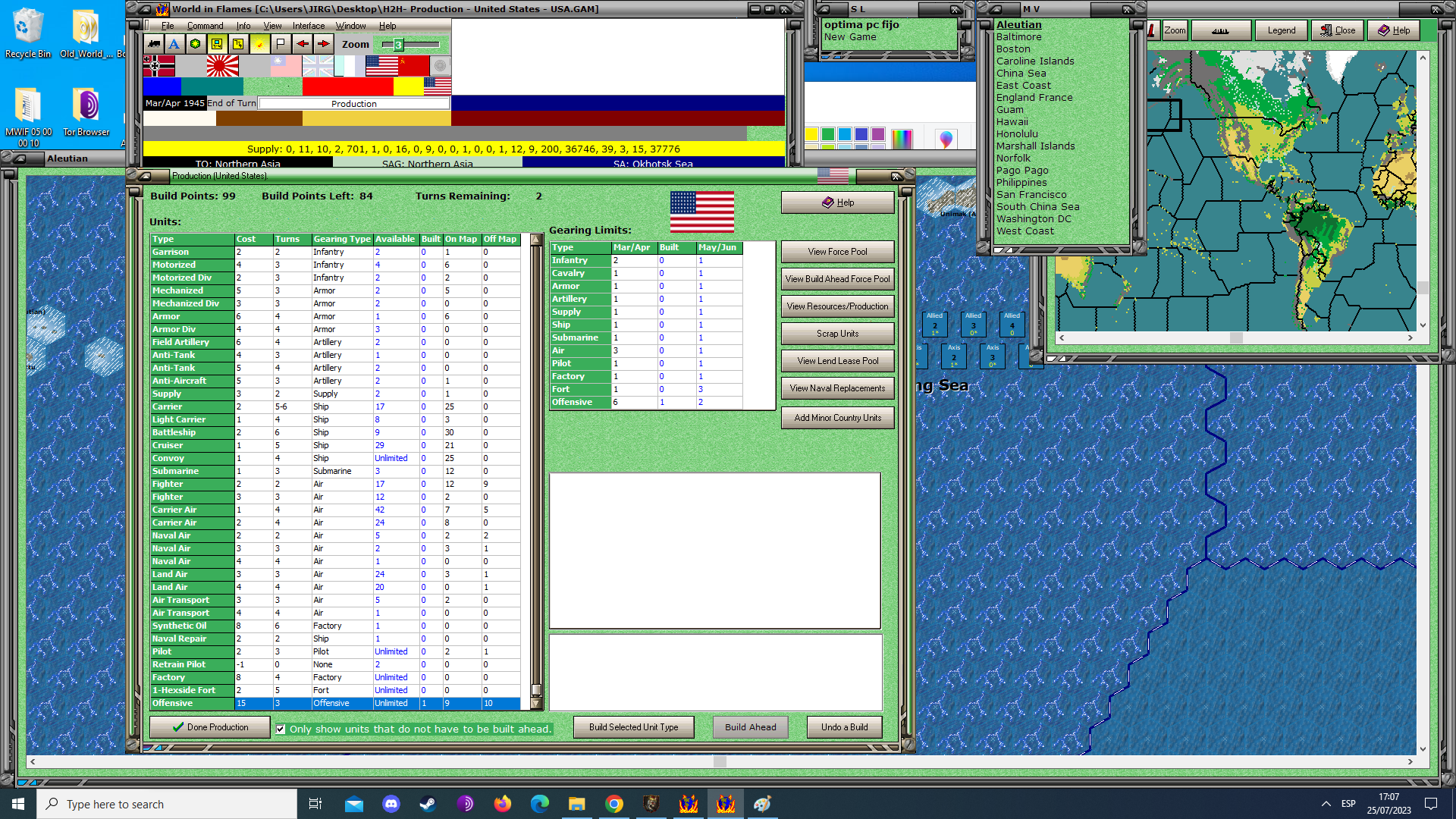Open the Command menu
1456x819 pixels.
coord(205,26)
